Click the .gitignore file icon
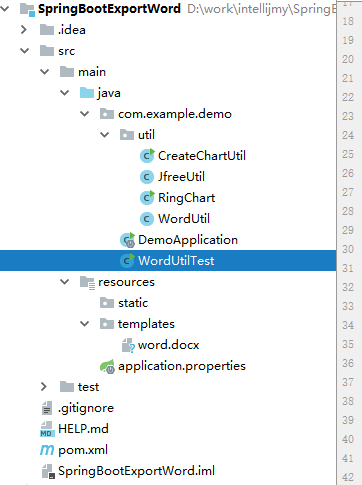The height and width of the screenshot is (485, 362). pos(47,408)
